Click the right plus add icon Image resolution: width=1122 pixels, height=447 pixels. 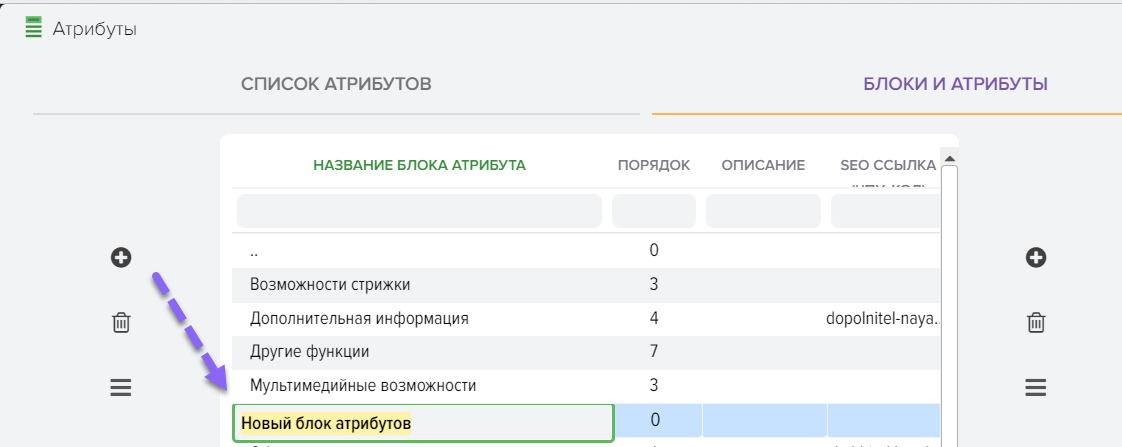pyautogui.click(x=1036, y=258)
